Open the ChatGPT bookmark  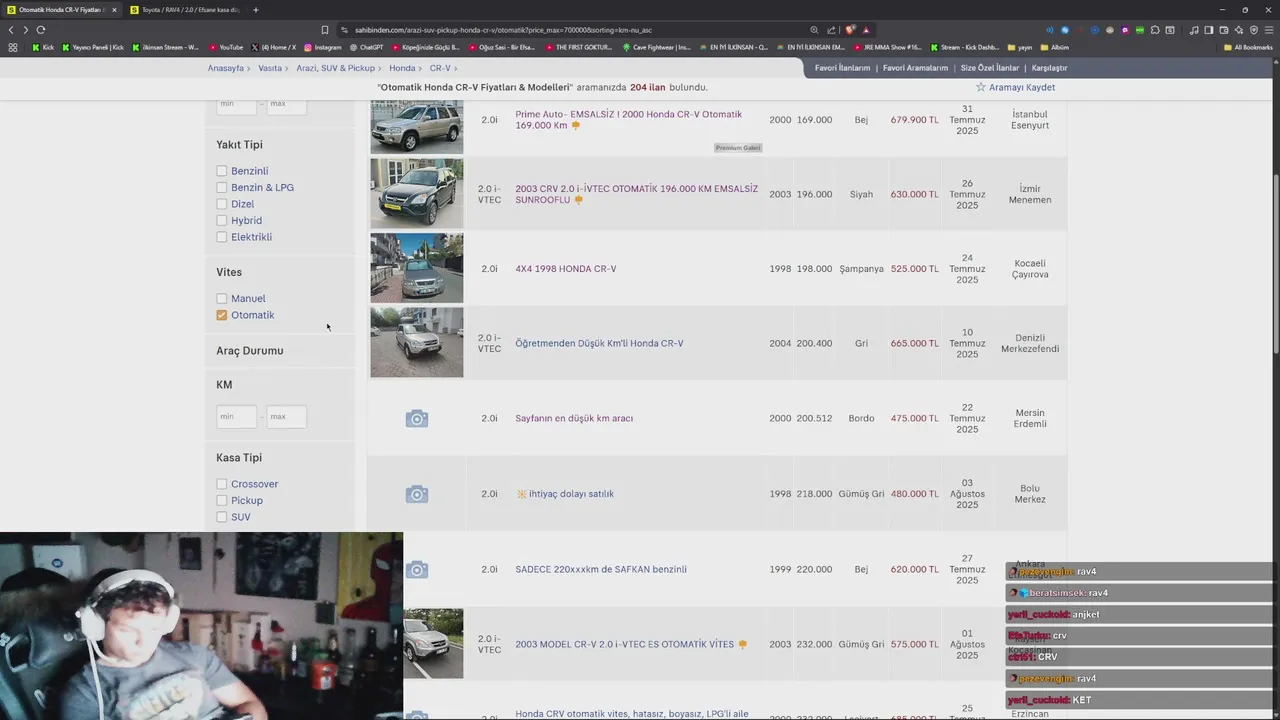click(x=367, y=47)
